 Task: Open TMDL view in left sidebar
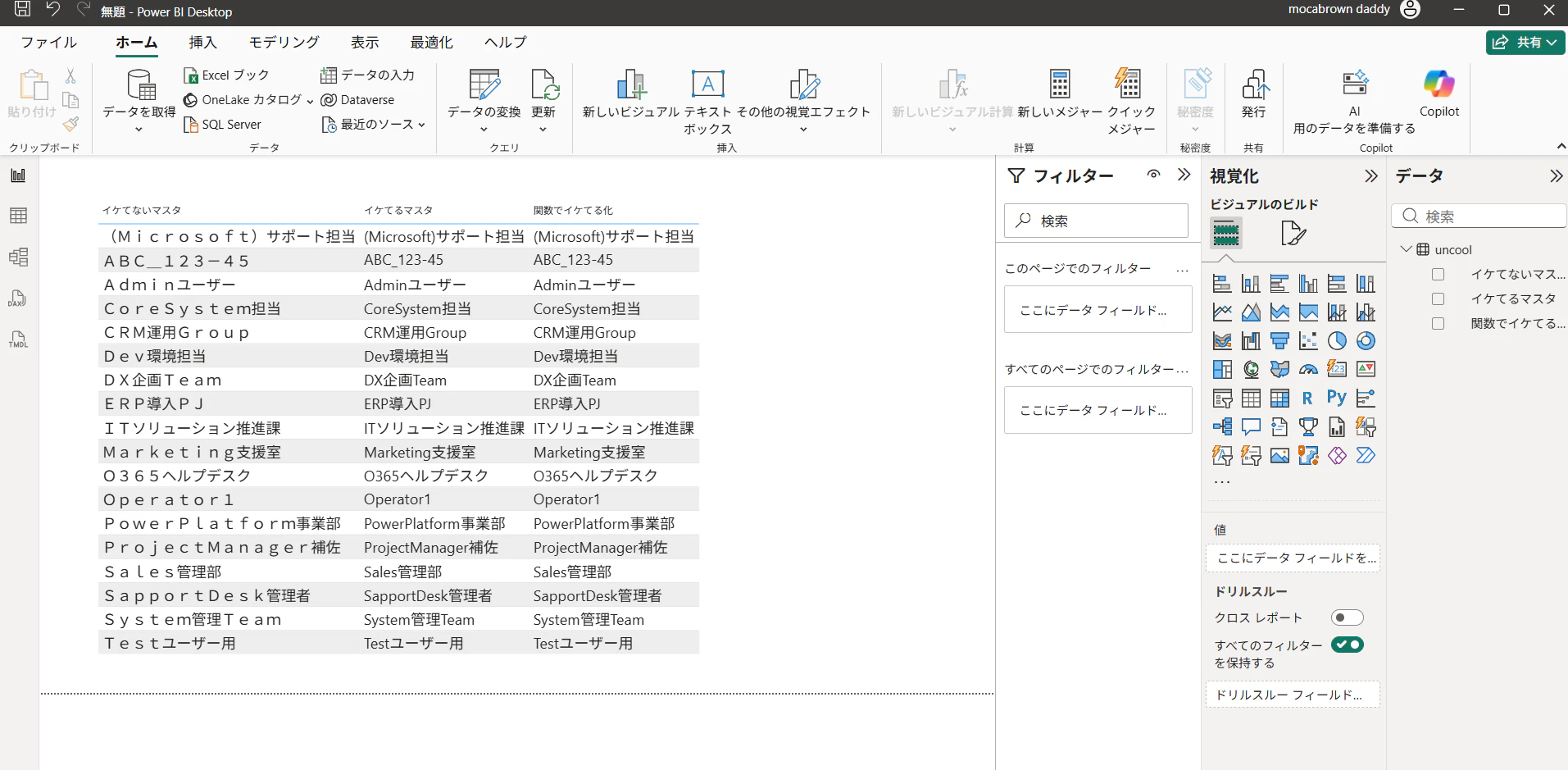[x=18, y=339]
